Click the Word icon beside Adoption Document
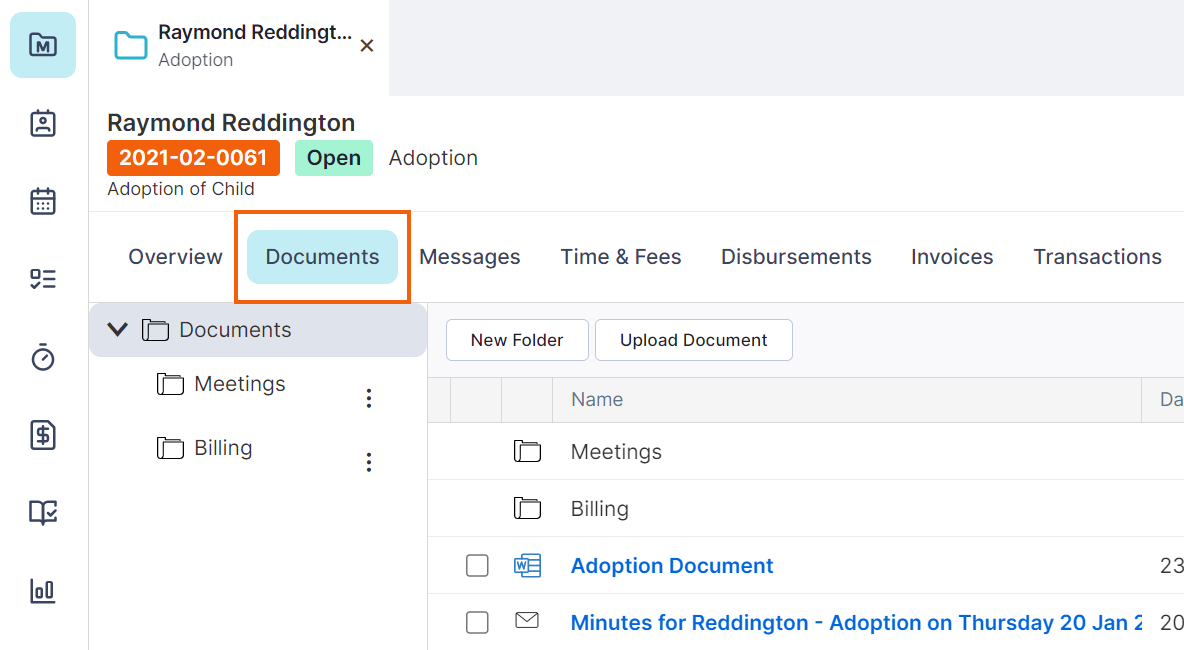Viewport: 1184px width, 650px height. (527, 565)
